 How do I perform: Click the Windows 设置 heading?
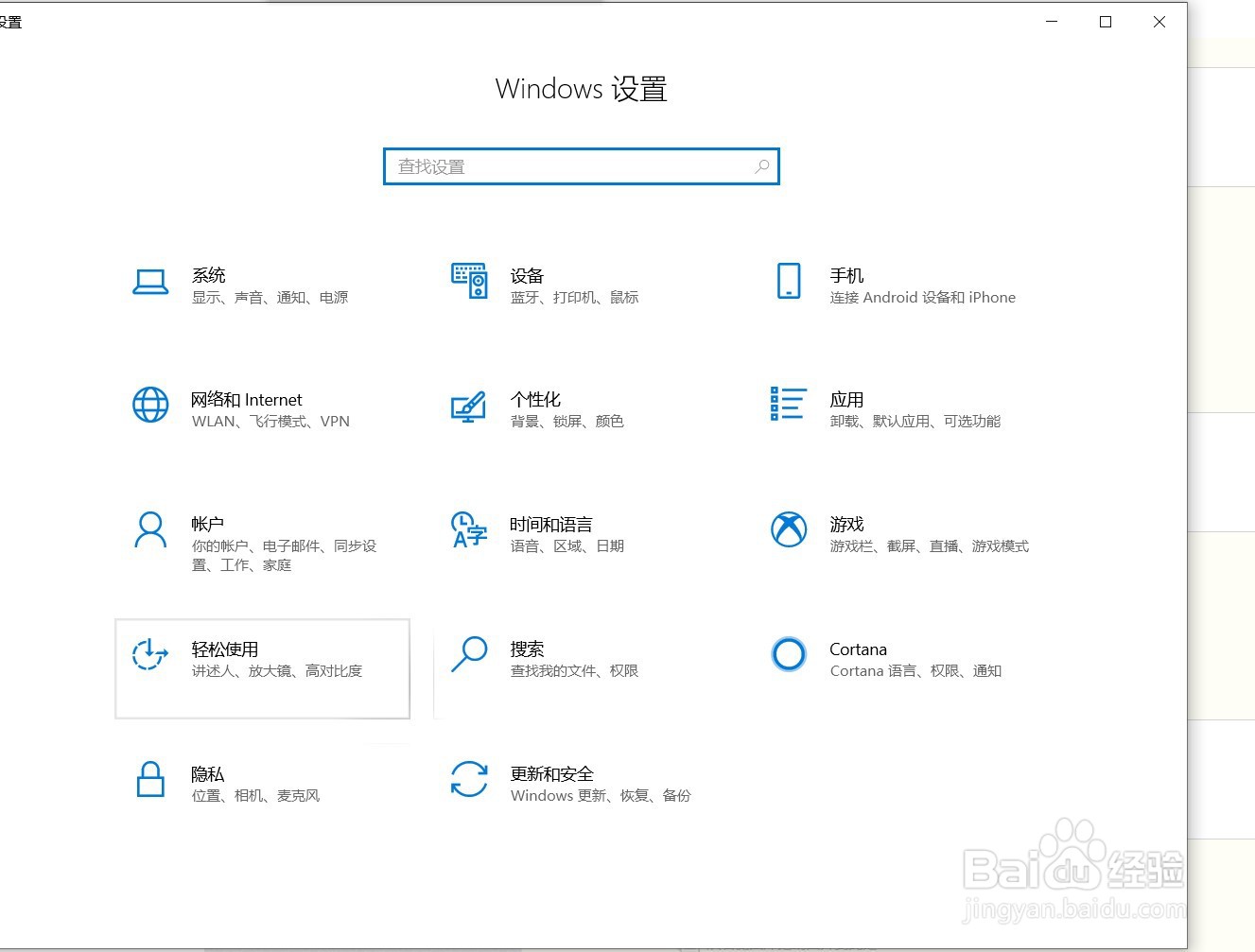(581, 89)
